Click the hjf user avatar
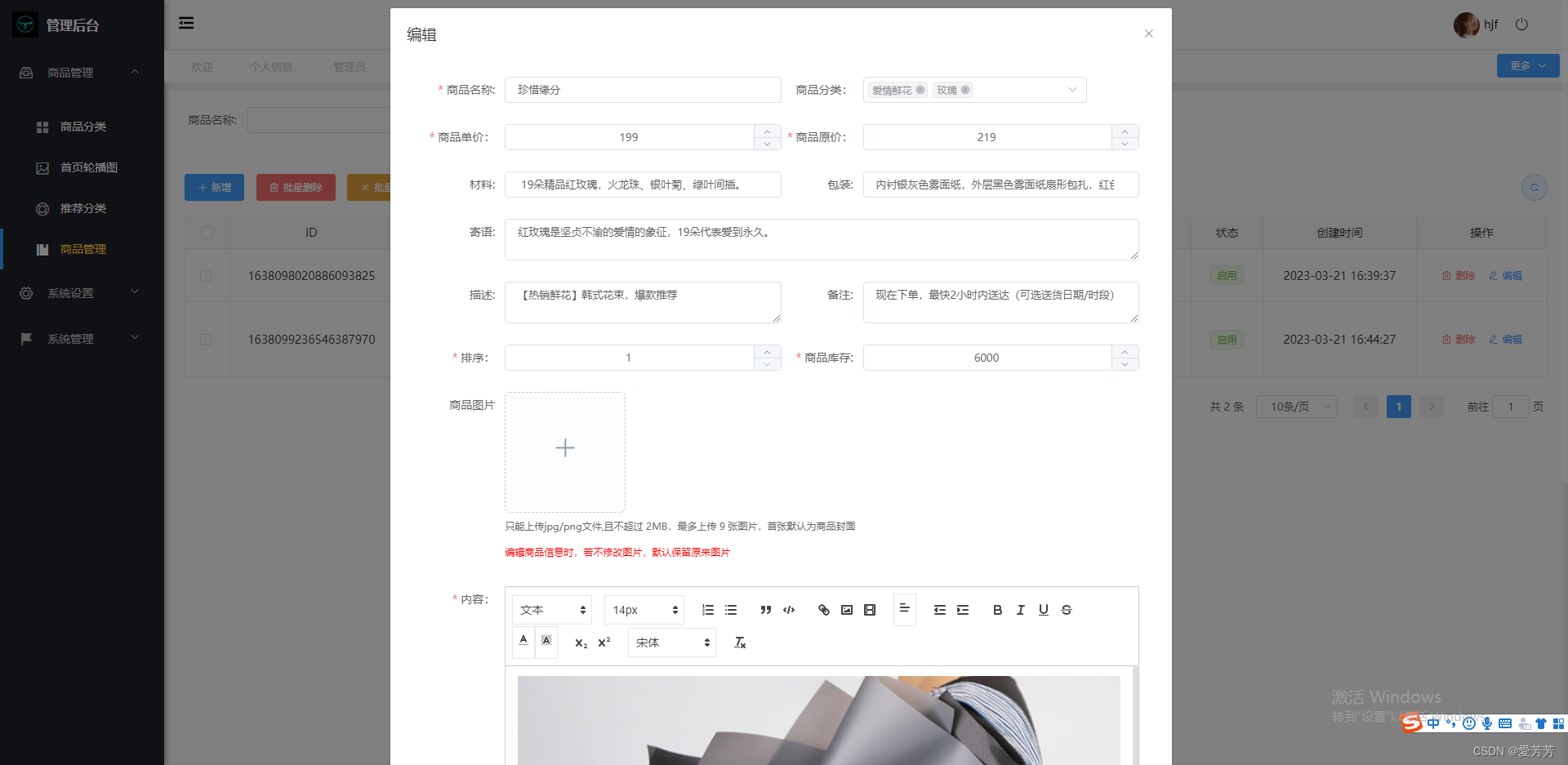This screenshot has width=1568, height=765. [x=1466, y=25]
